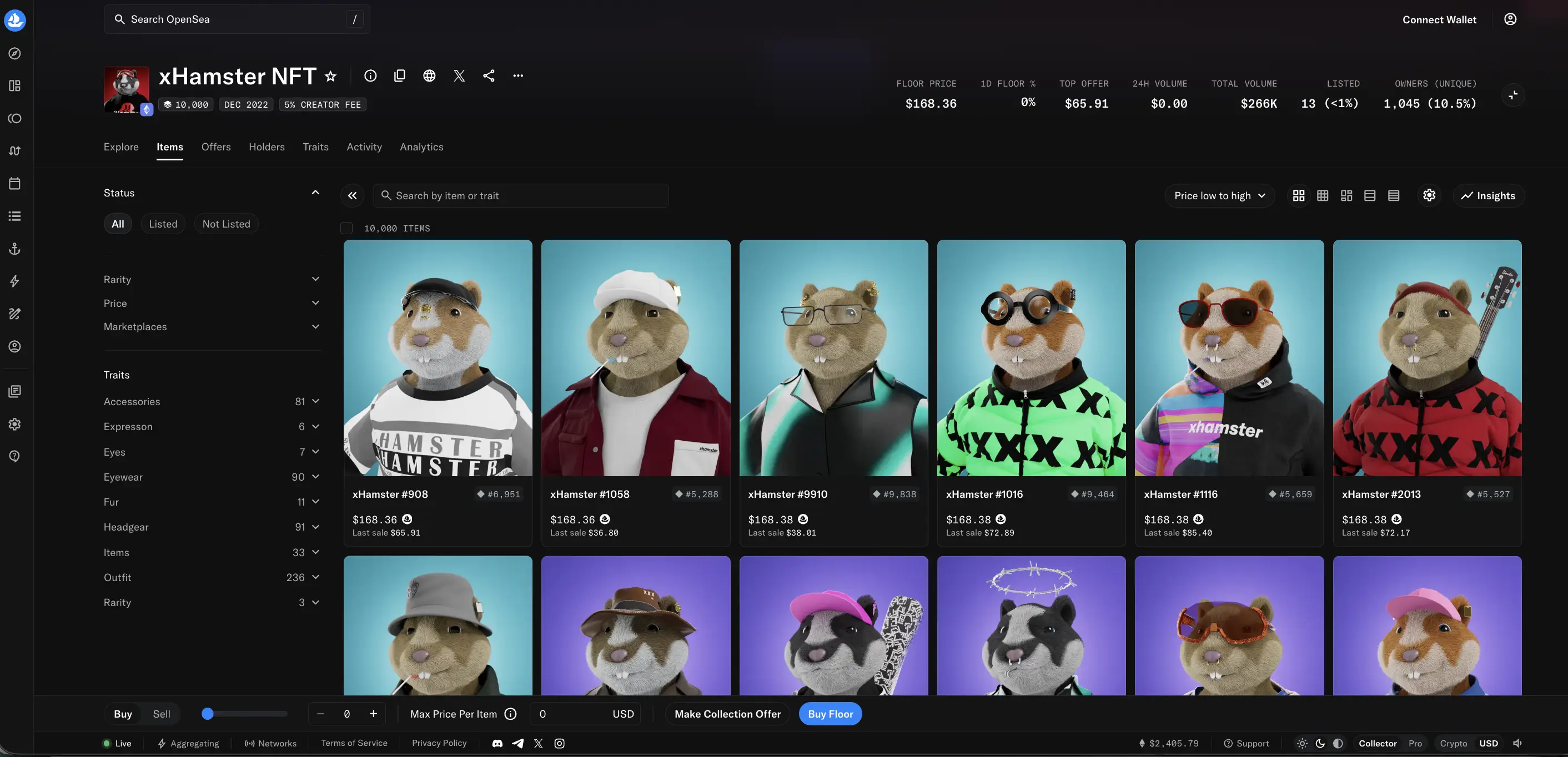This screenshot has height=757, width=1568.
Task: Copy collection address icon
Action: [400, 75]
